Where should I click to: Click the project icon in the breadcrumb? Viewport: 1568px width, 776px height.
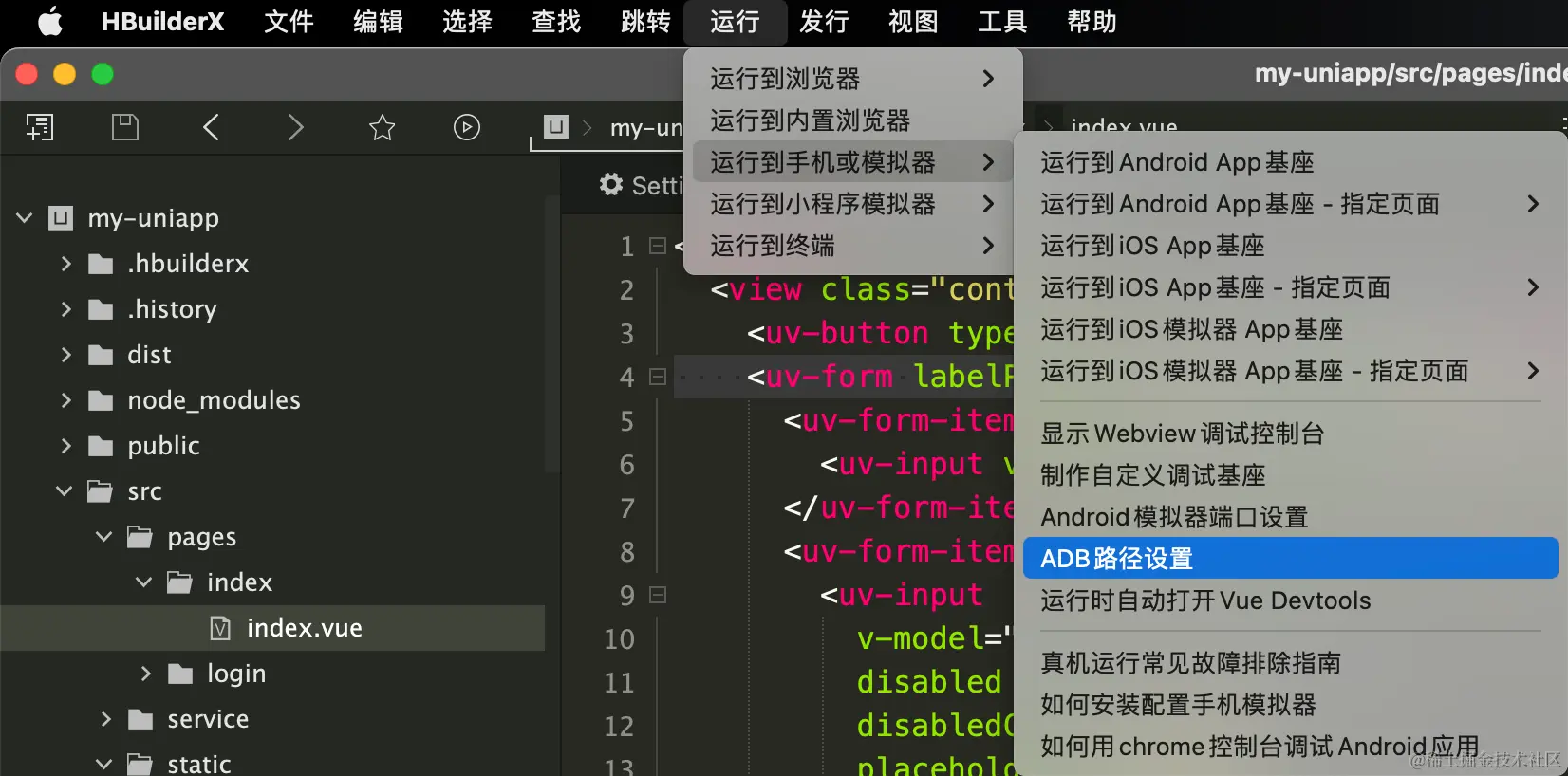click(556, 127)
